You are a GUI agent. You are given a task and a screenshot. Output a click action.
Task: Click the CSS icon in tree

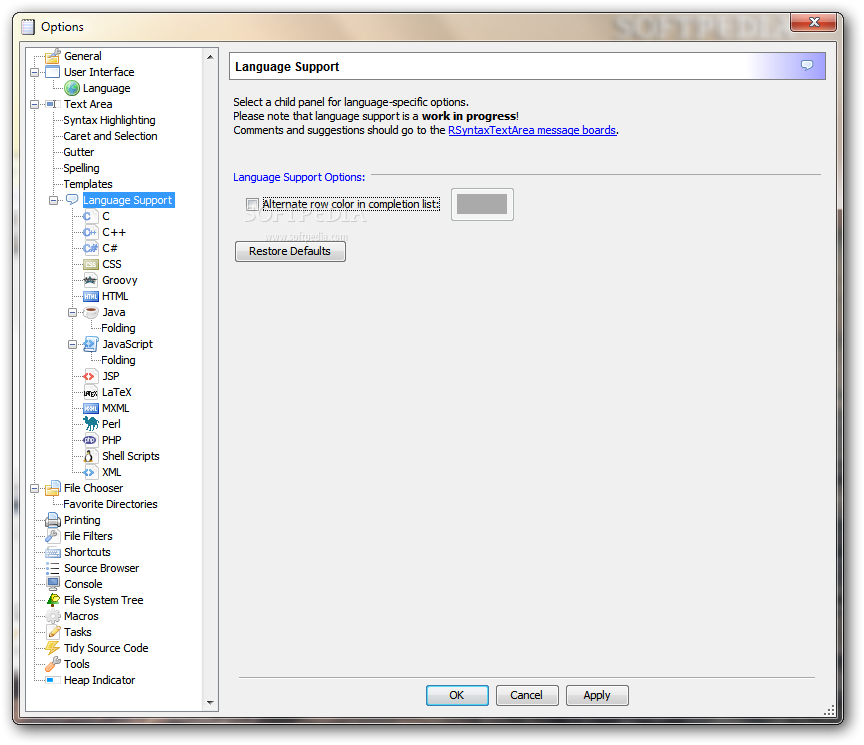(90, 264)
